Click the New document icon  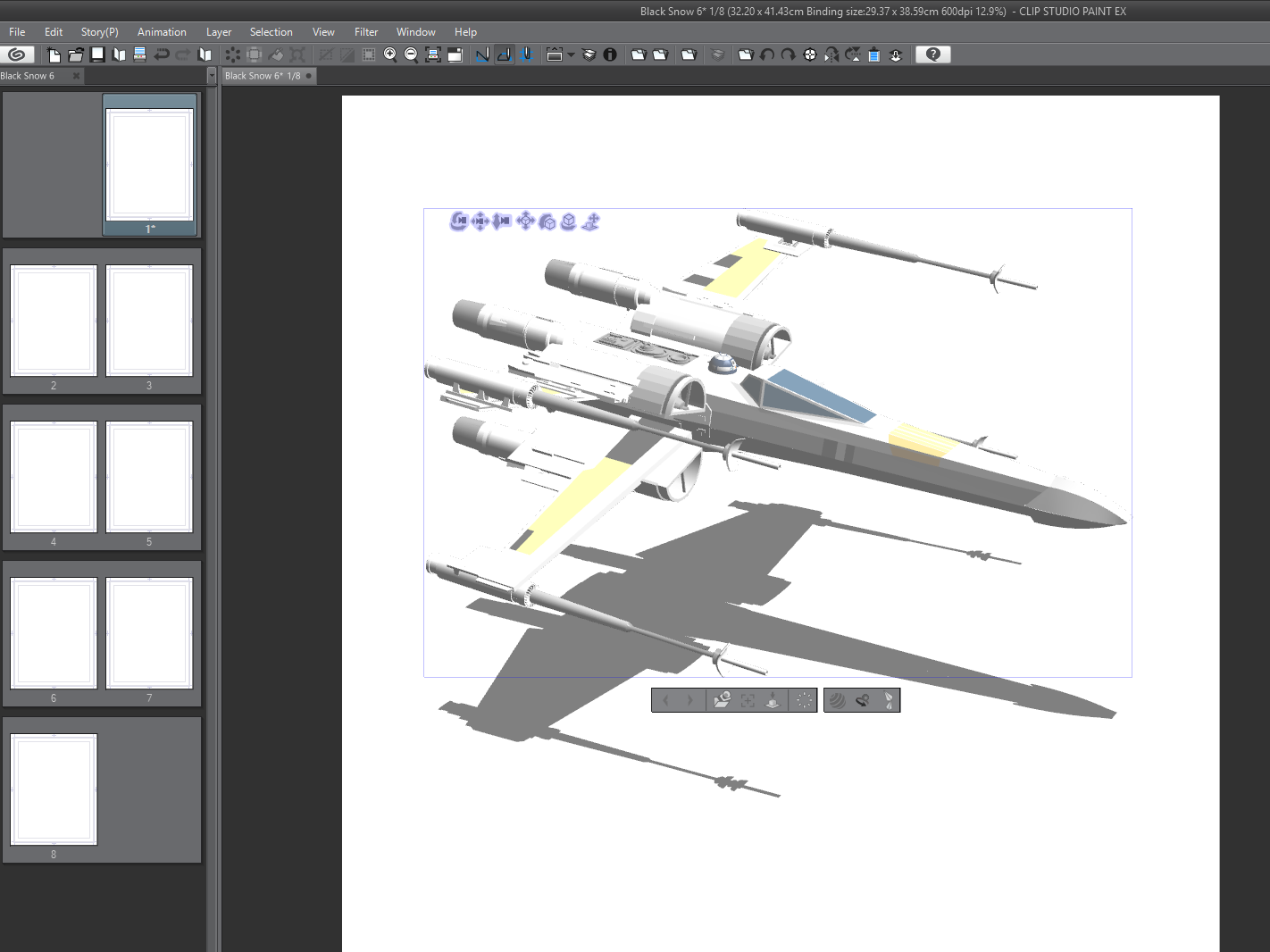pyautogui.click(x=54, y=54)
